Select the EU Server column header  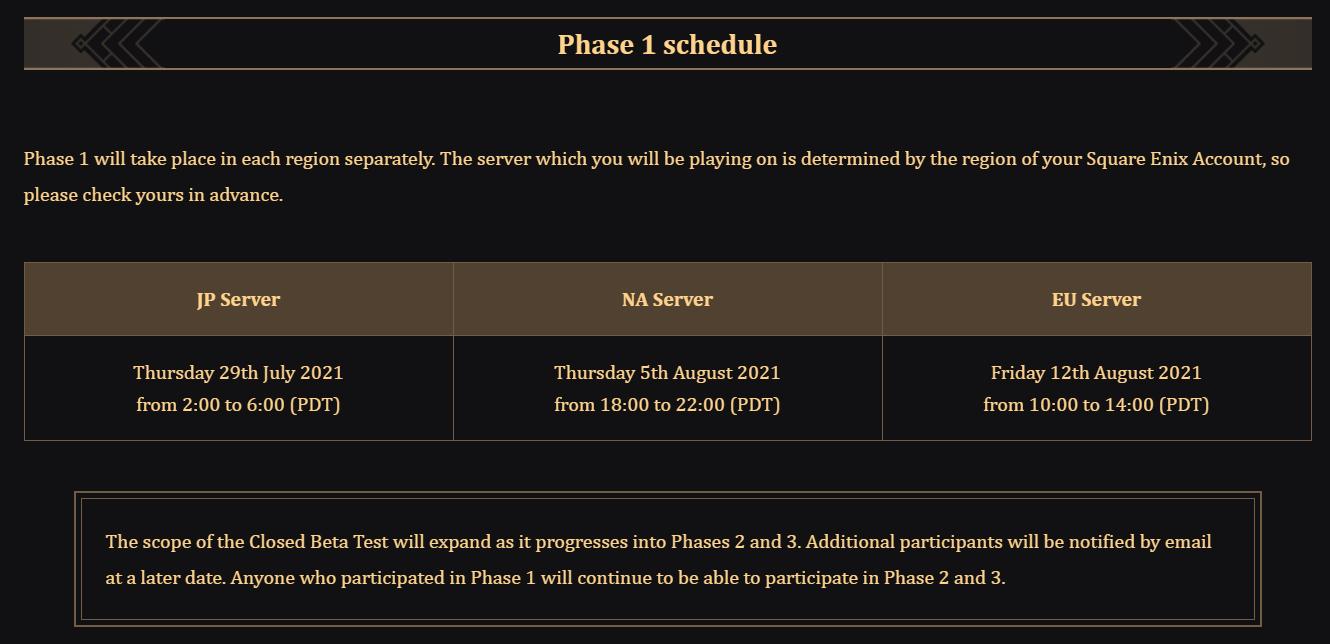1096,299
